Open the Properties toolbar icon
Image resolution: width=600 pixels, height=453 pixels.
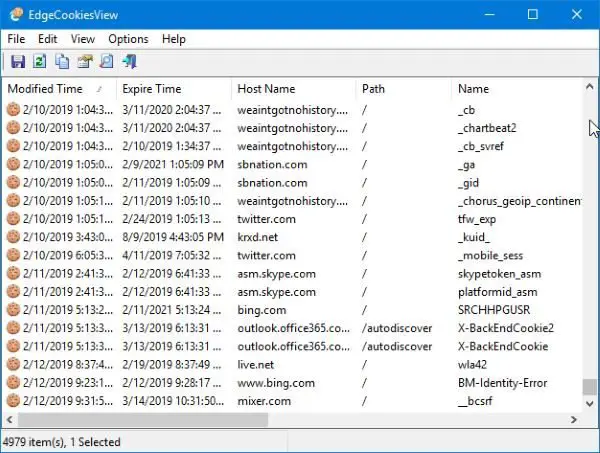tap(85, 61)
